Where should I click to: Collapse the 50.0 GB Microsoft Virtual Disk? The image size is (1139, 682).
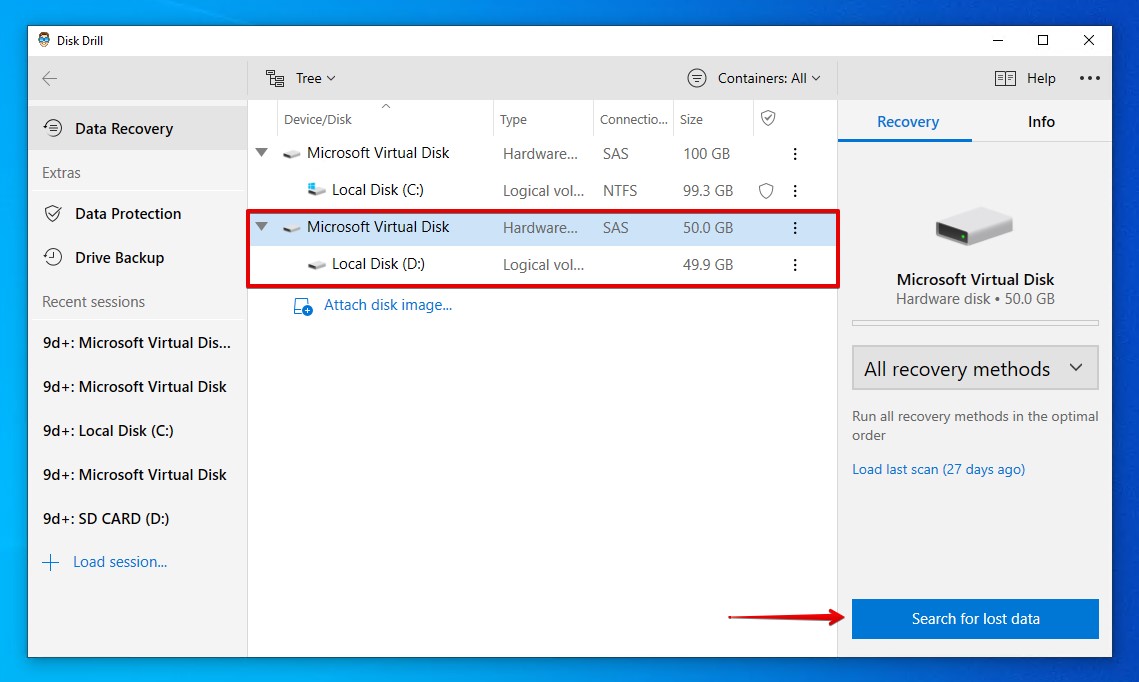click(x=262, y=227)
